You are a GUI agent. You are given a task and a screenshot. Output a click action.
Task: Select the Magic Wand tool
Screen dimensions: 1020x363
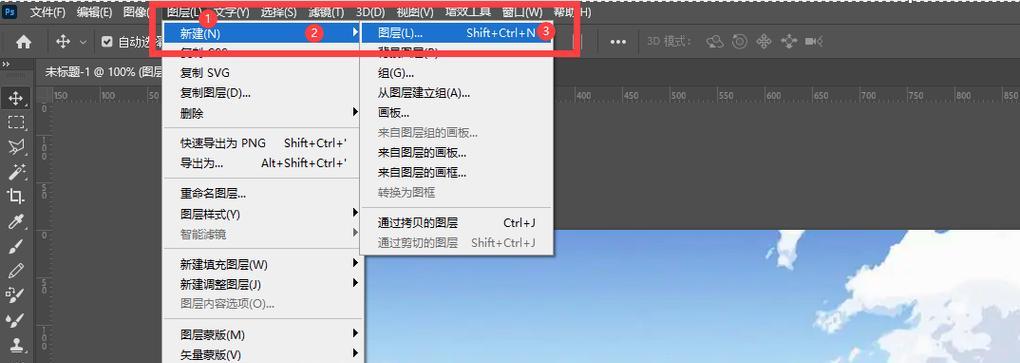pos(16,172)
